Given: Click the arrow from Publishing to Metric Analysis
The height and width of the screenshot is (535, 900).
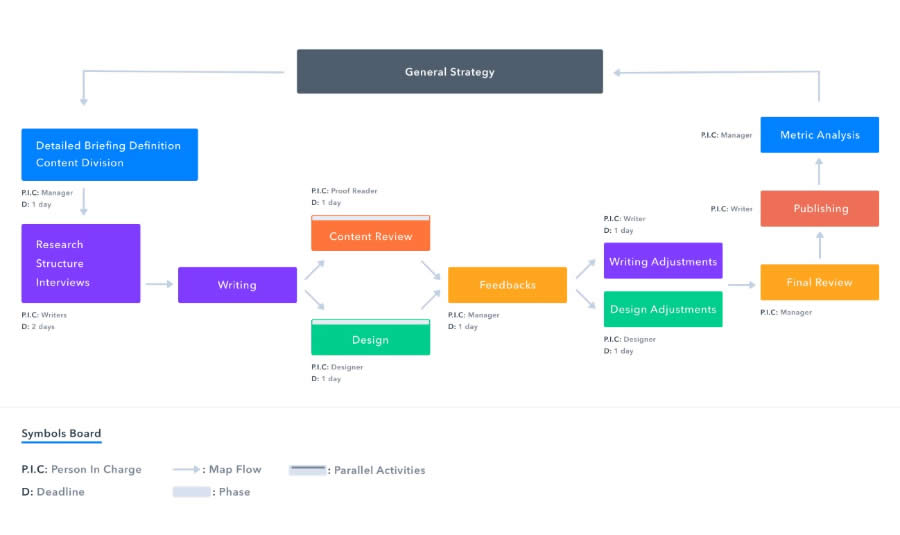Looking at the screenshot, I should [x=819, y=171].
